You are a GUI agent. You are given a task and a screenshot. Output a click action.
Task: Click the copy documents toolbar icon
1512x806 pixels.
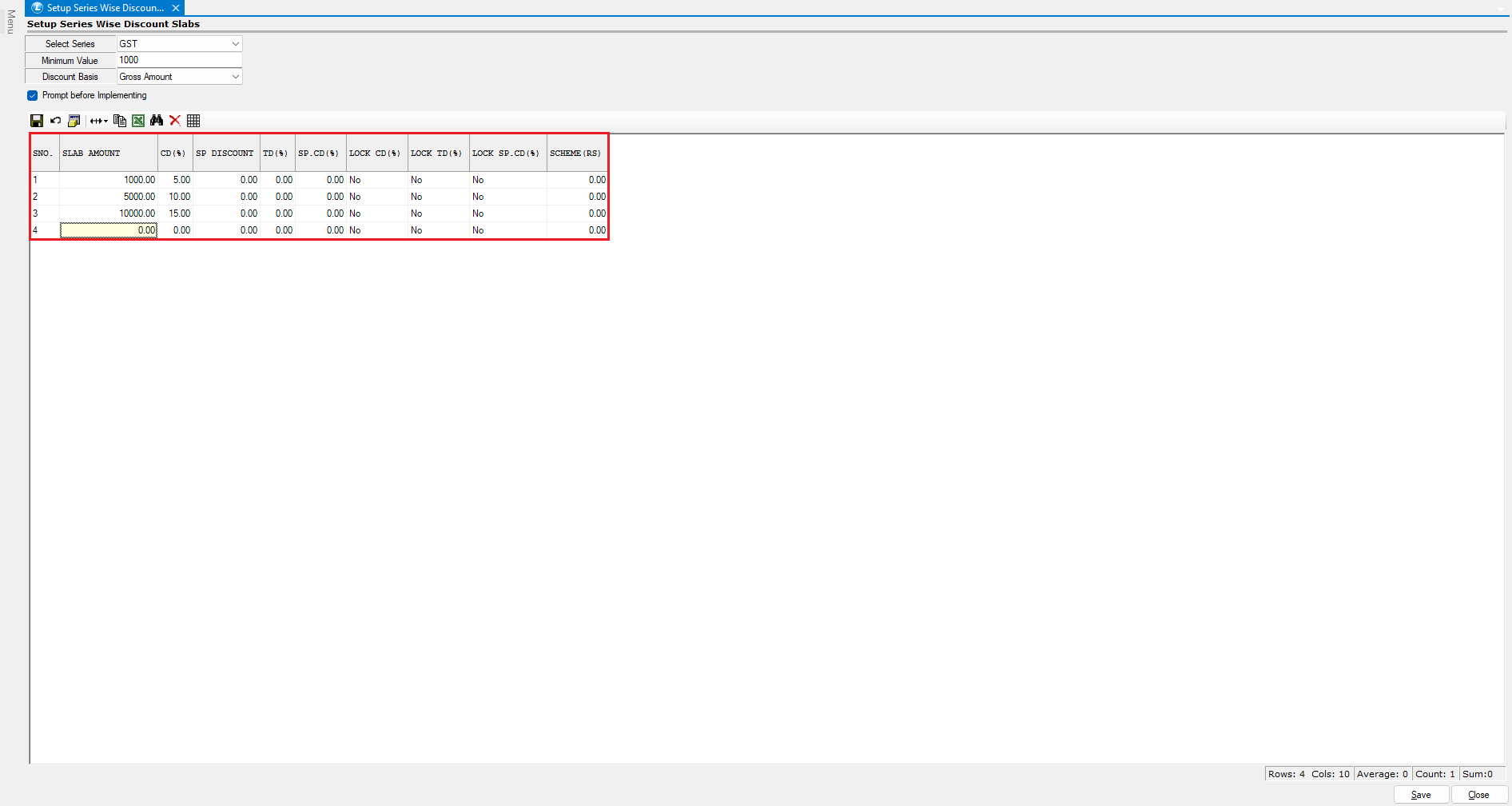(120, 121)
